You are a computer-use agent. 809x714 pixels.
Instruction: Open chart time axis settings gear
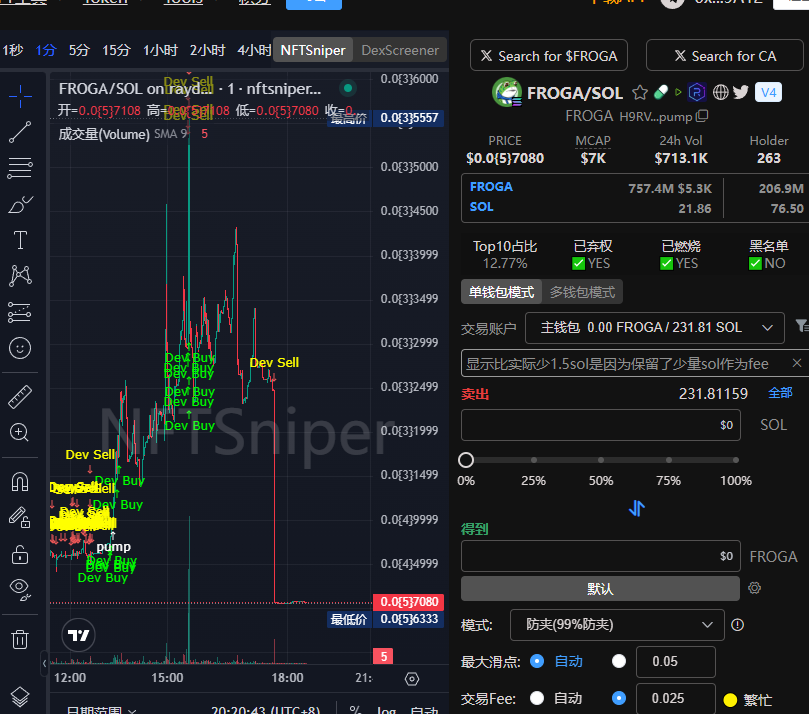(412, 678)
